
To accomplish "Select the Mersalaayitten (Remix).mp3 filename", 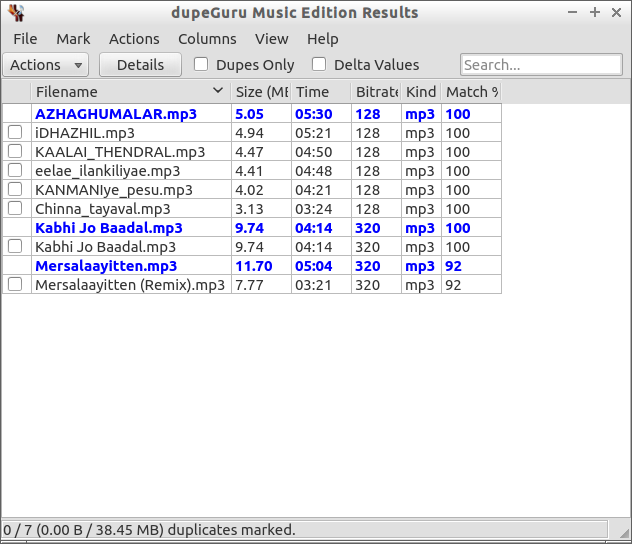I will [x=130, y=285].
